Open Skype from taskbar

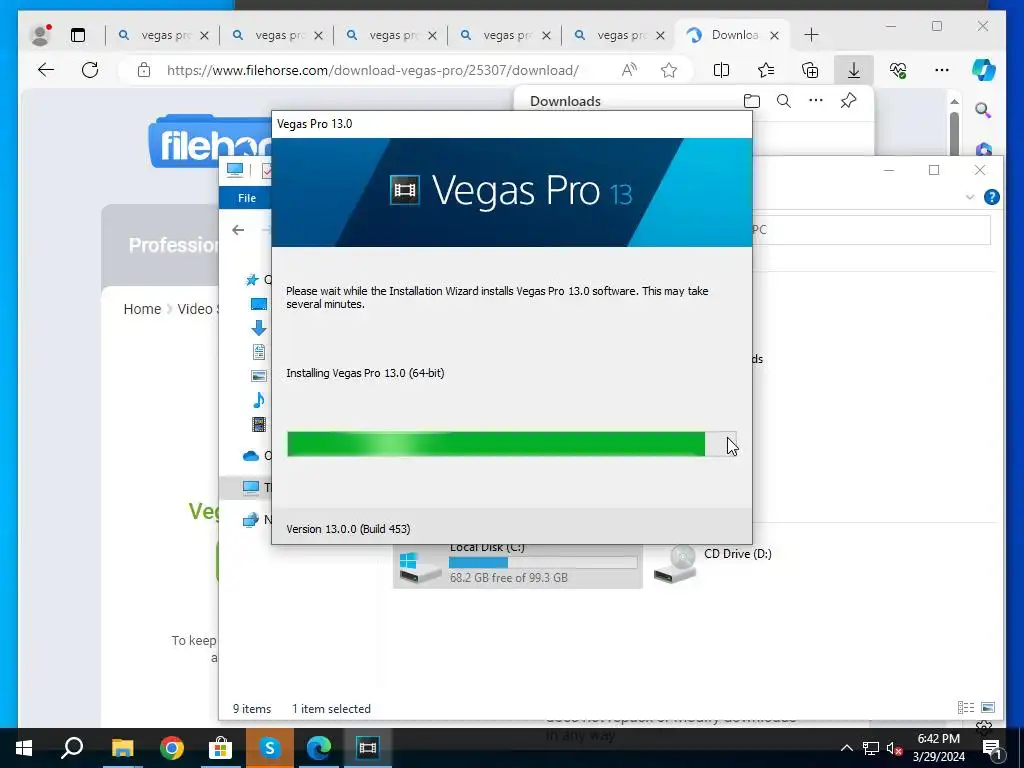(x=270, y=748)
